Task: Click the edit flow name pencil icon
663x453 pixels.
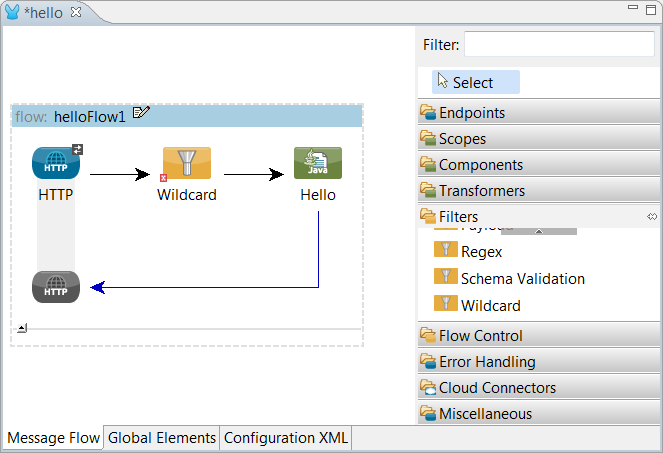Action: 142,113
